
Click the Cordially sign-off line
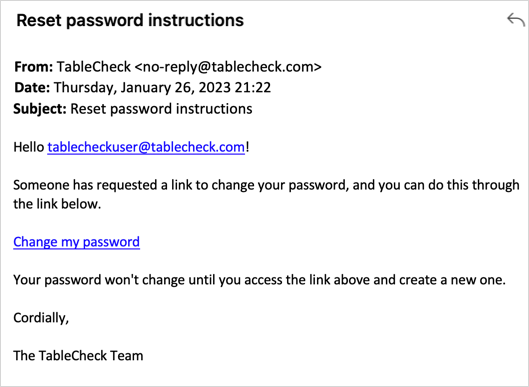(41, 318)
